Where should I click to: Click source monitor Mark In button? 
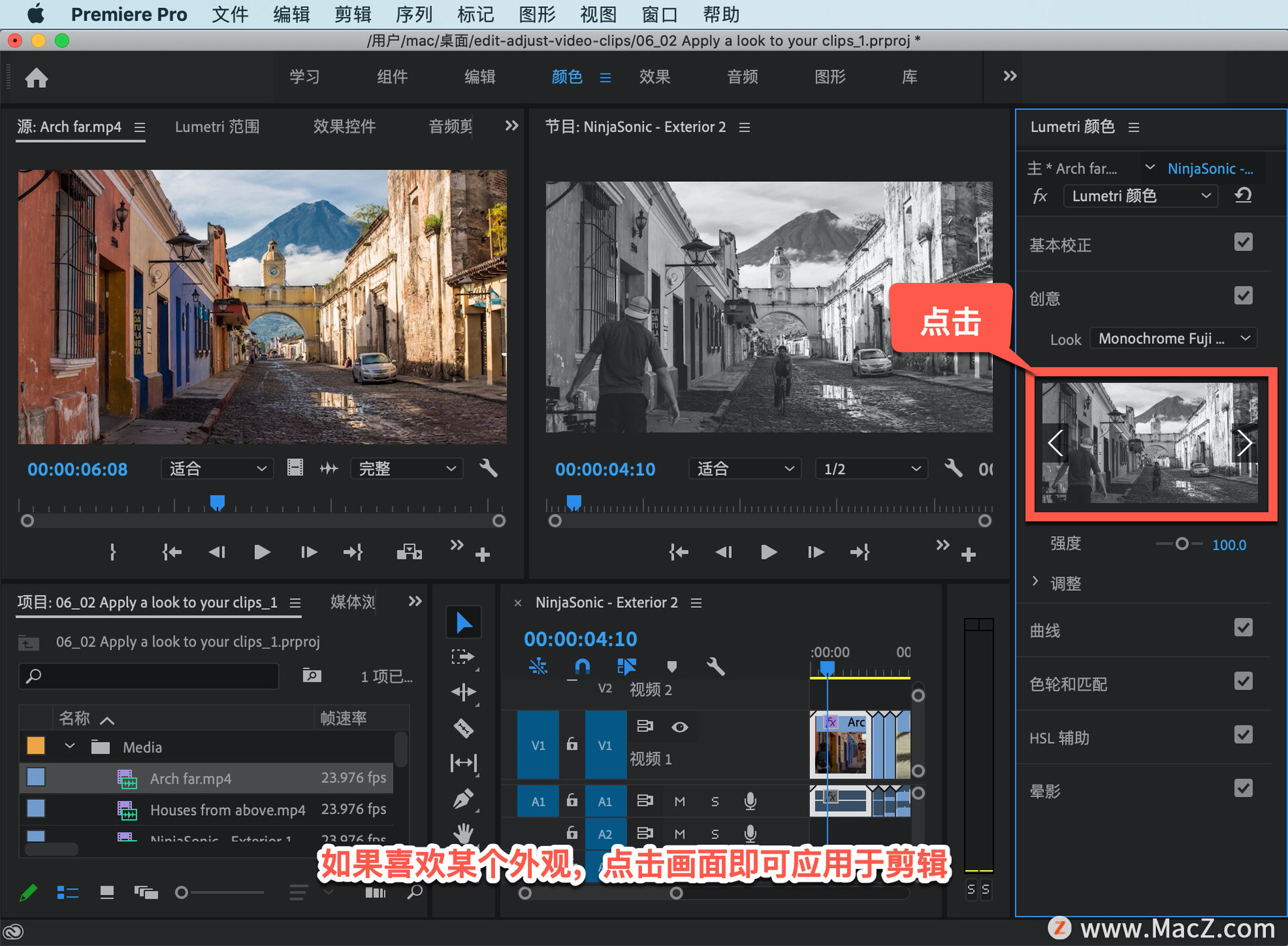[113, 552]
